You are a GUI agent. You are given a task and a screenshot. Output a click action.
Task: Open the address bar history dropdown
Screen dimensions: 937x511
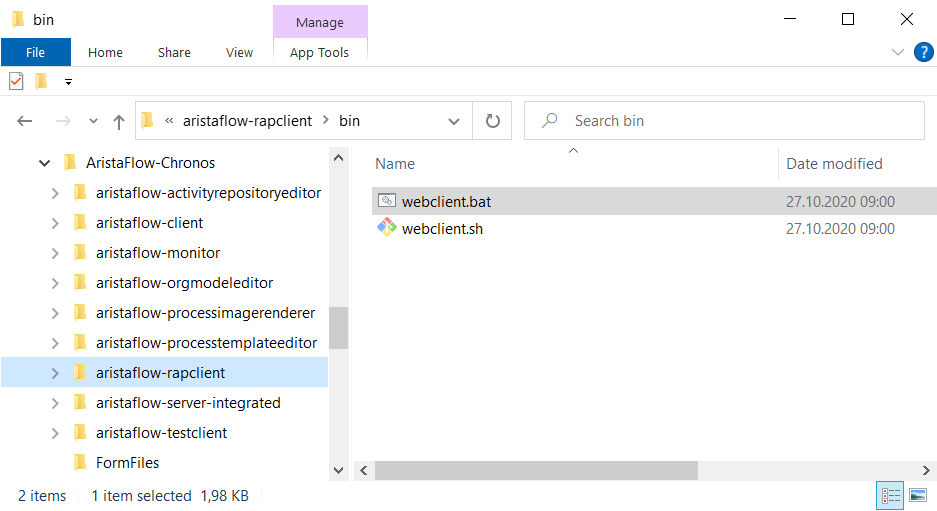[454, 121]
